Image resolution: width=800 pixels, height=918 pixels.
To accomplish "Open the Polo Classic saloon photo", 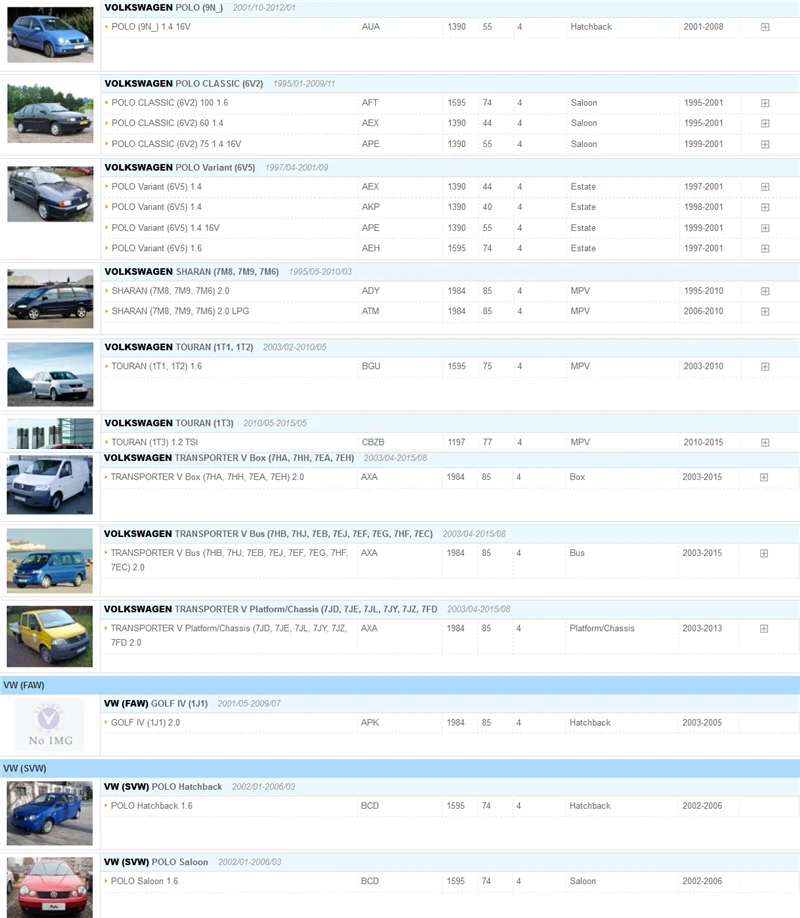I will point(50,112).
